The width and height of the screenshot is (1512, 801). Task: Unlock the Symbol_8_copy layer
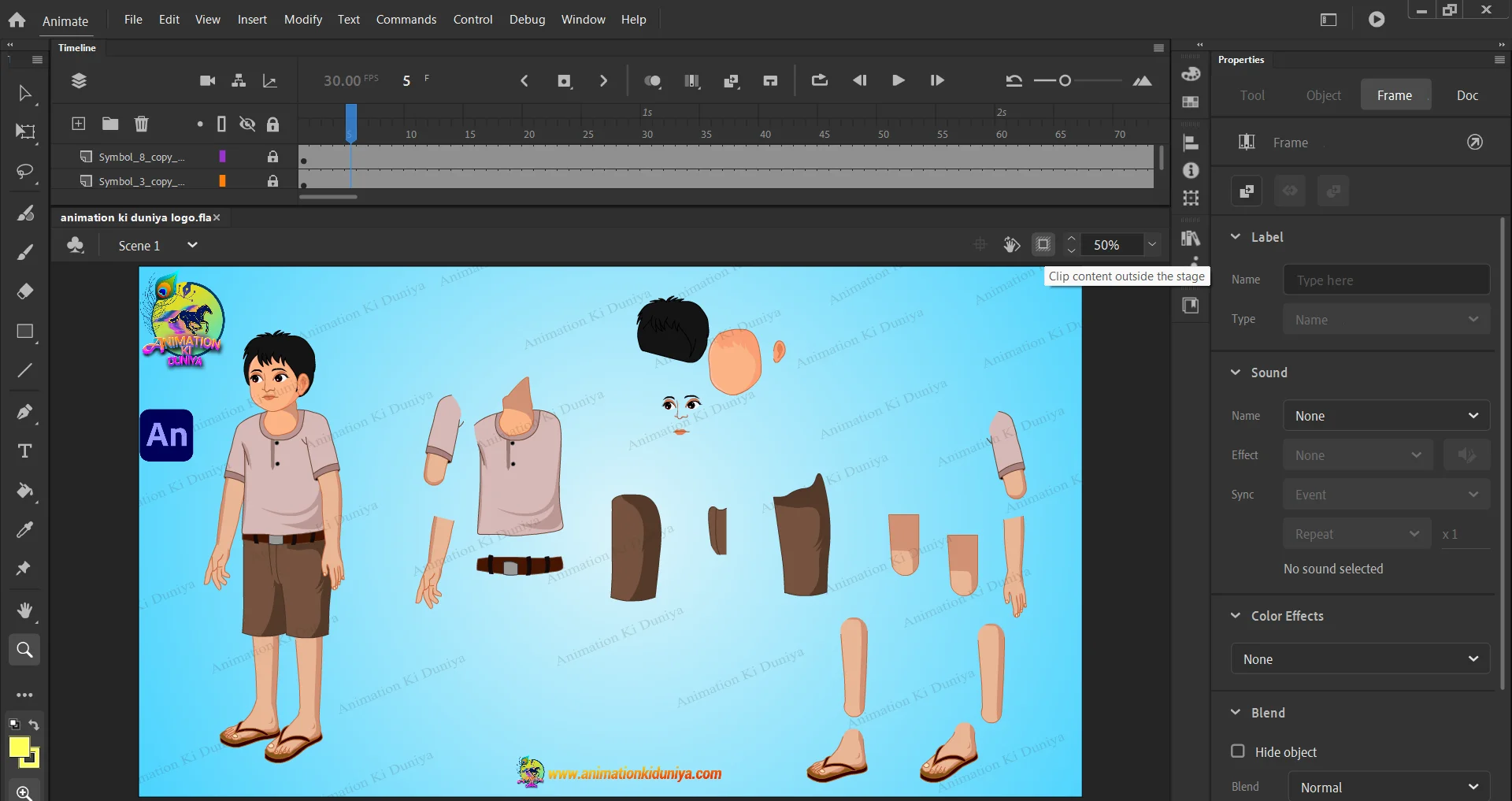tap(272, 157)
